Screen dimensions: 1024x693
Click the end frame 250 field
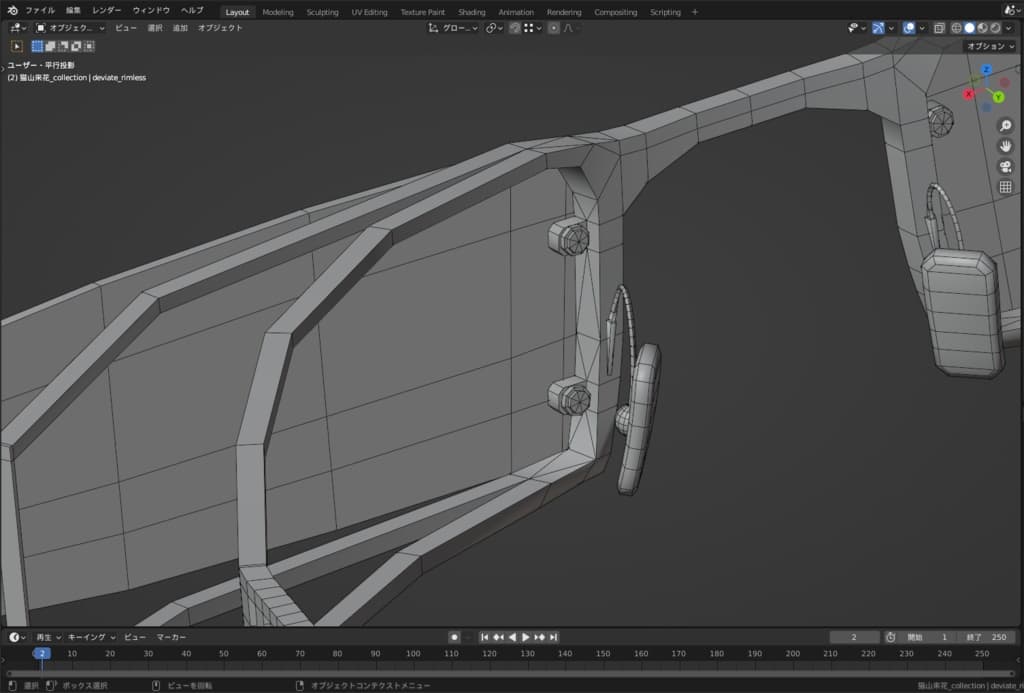coord(990,637)
